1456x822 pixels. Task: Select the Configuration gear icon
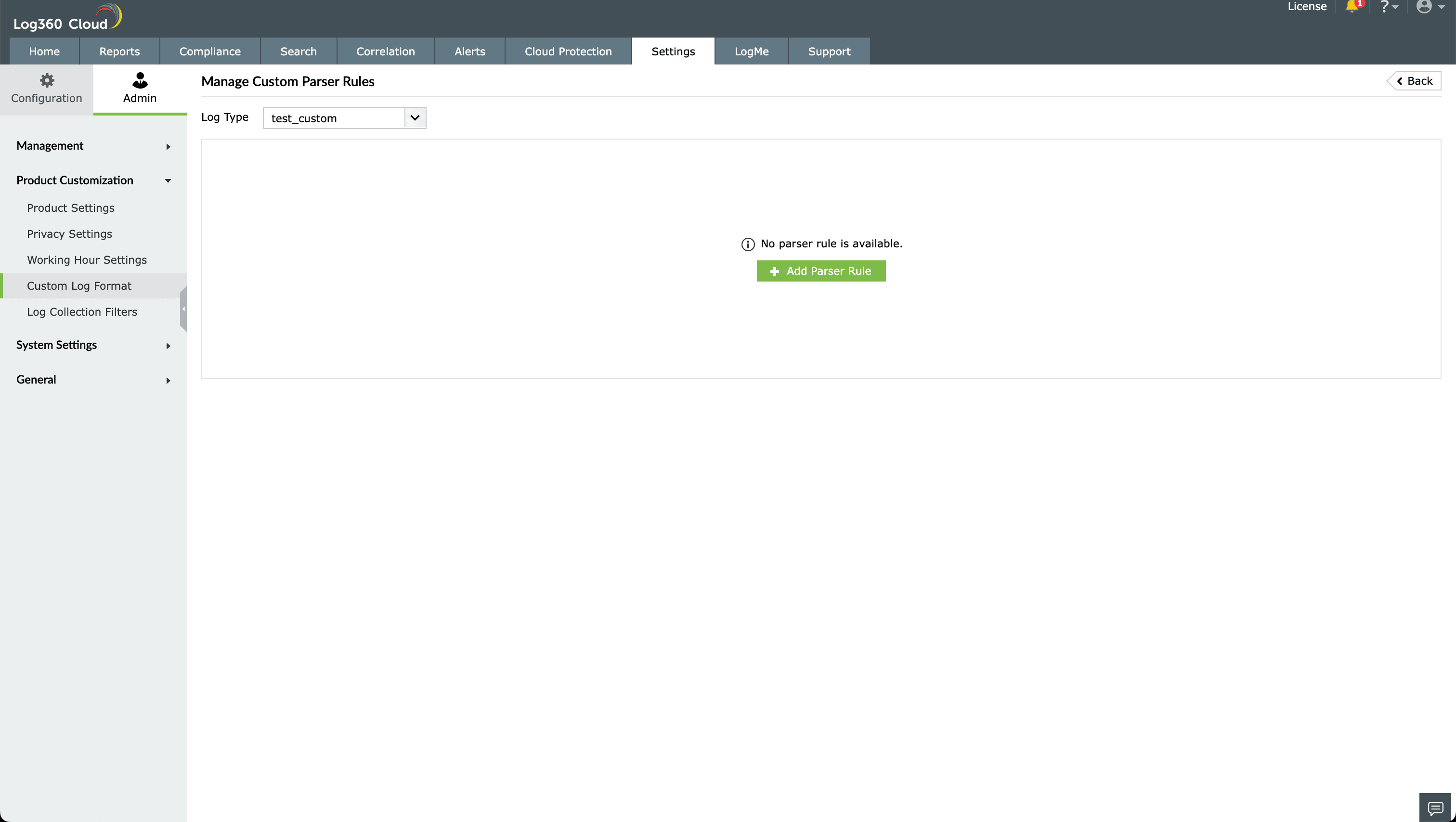pos(47,80)
